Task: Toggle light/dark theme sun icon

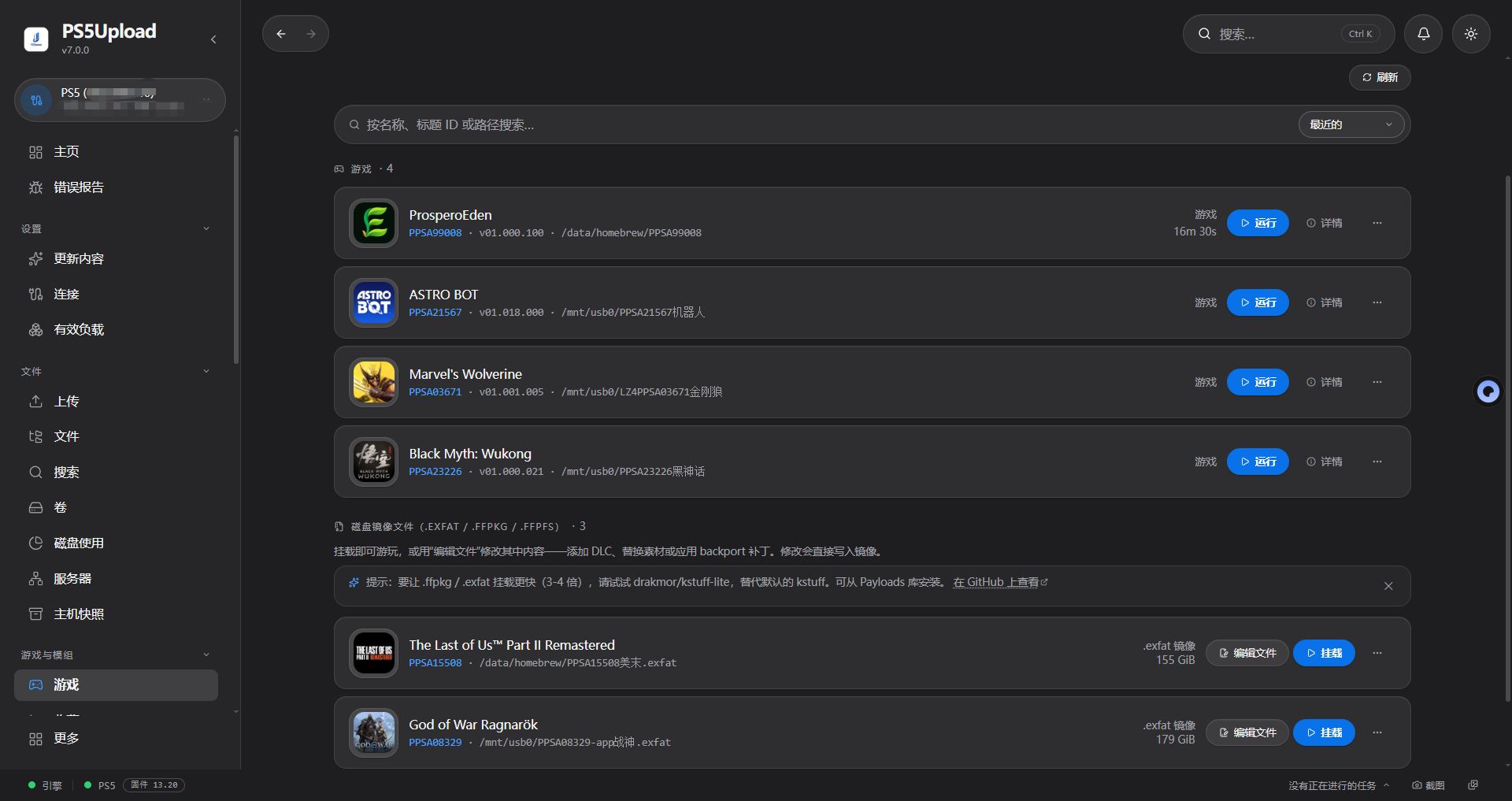Action: point(1471,34)
